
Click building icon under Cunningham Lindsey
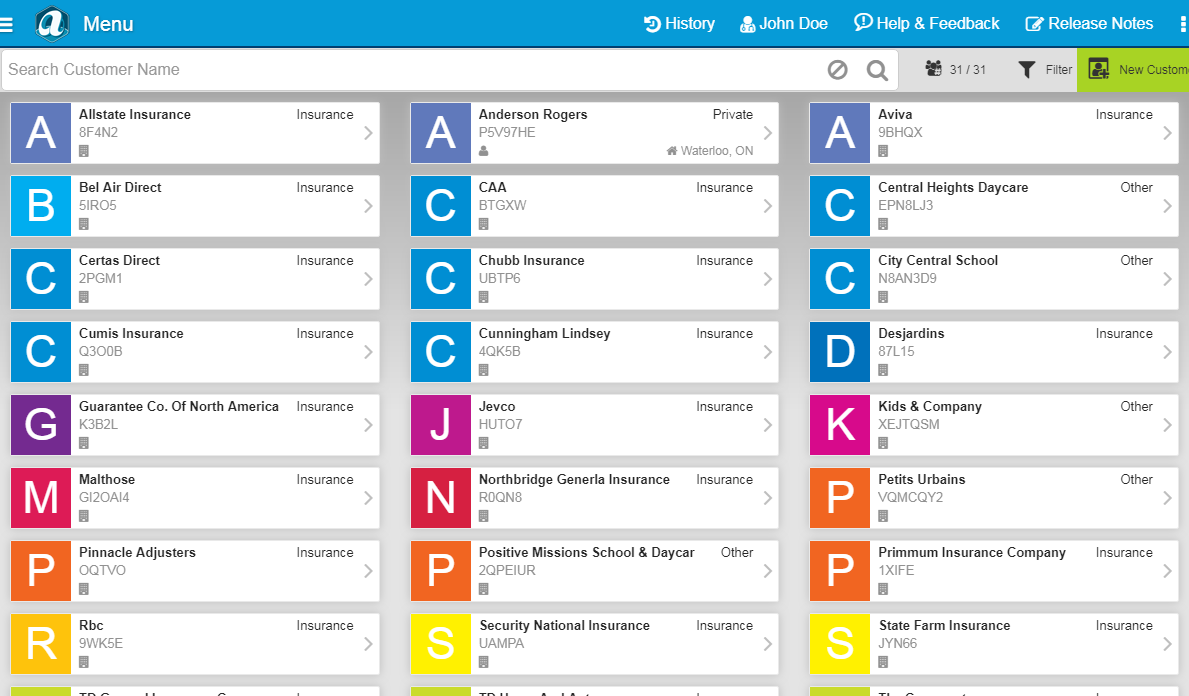click(x=484, y=370)
